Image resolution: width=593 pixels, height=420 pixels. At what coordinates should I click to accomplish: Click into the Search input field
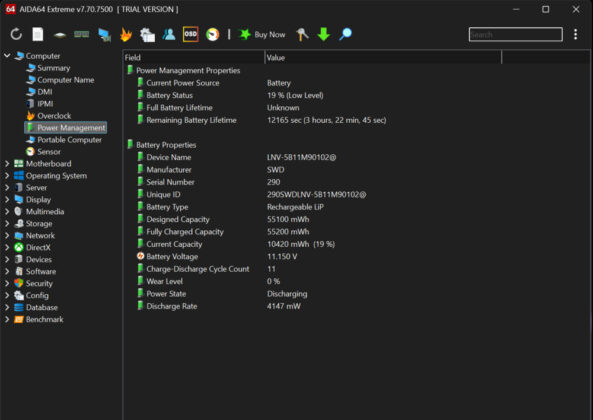[515, 34]
